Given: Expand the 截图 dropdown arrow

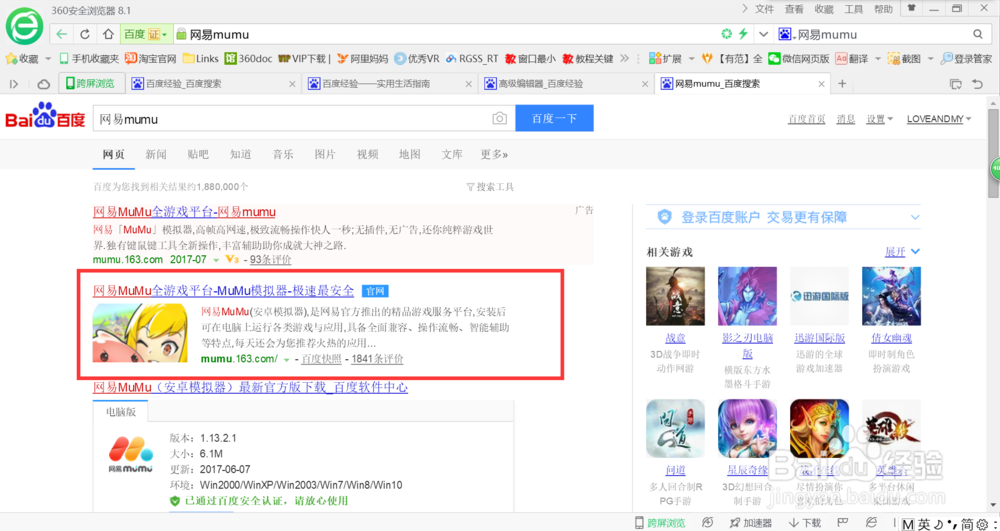Looking at the screenshot, I should (x=930, y=59).
